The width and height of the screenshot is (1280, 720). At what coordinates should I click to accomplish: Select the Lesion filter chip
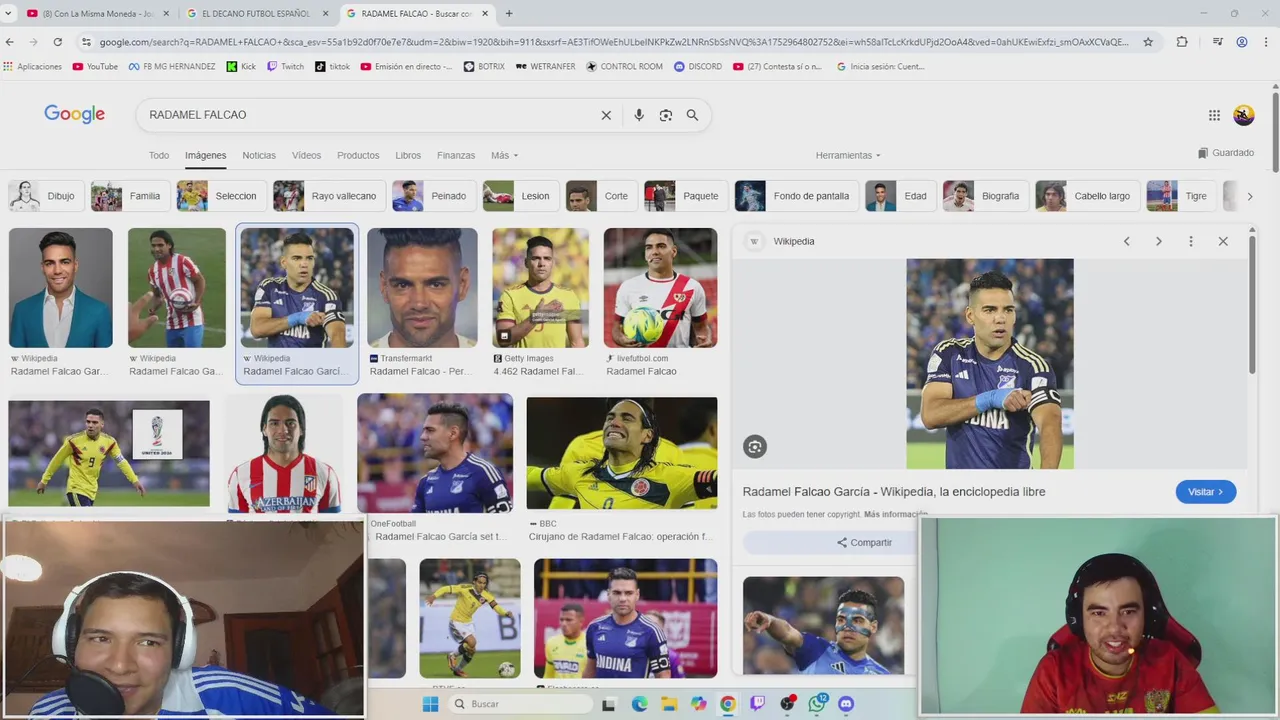coord(520,196)
